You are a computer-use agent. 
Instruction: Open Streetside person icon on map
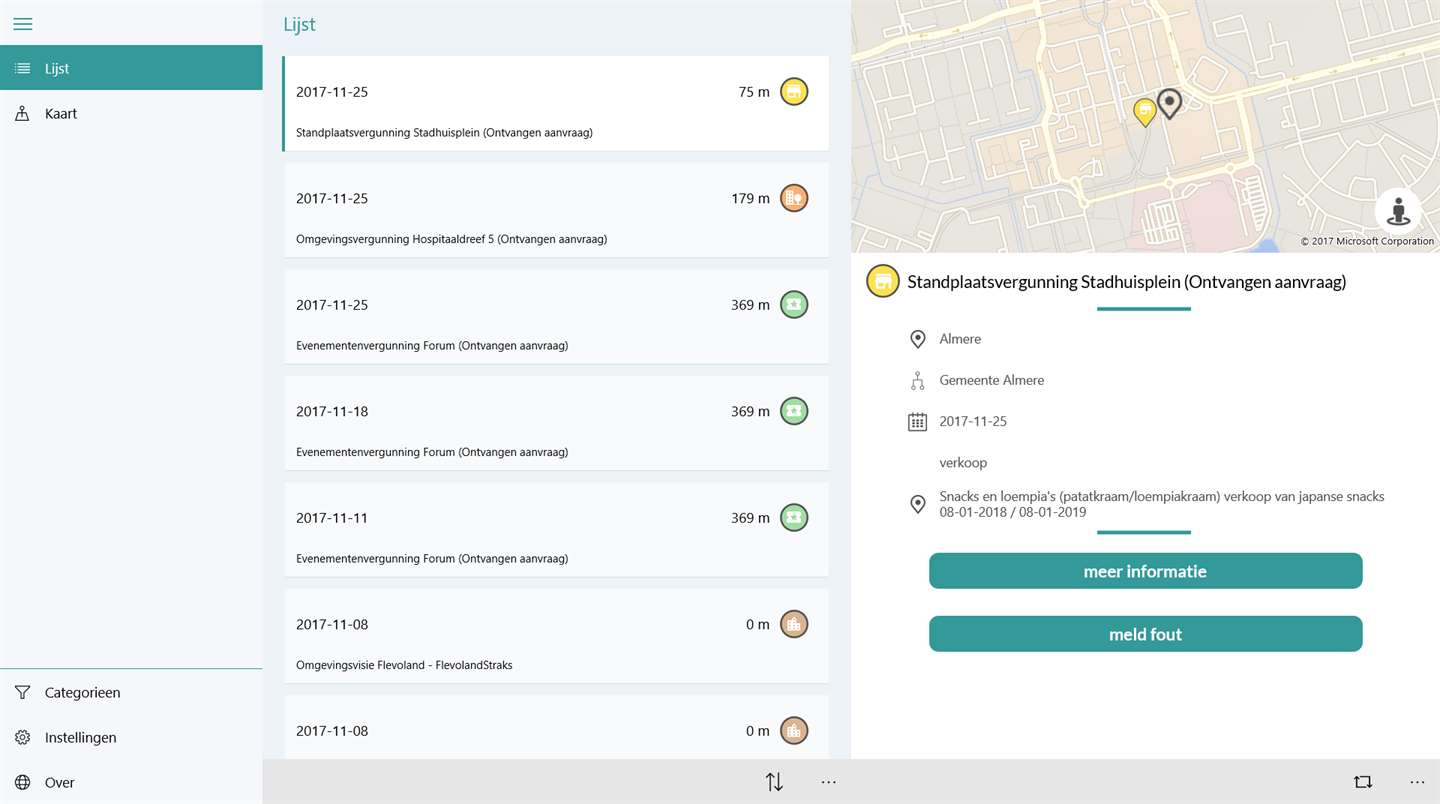pos(1398,211)
